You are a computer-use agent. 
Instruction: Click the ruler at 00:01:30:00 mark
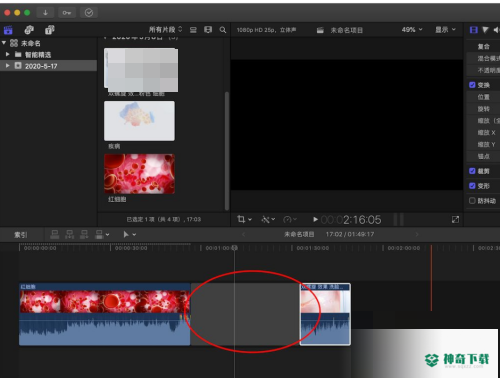[x=312, y=248]
